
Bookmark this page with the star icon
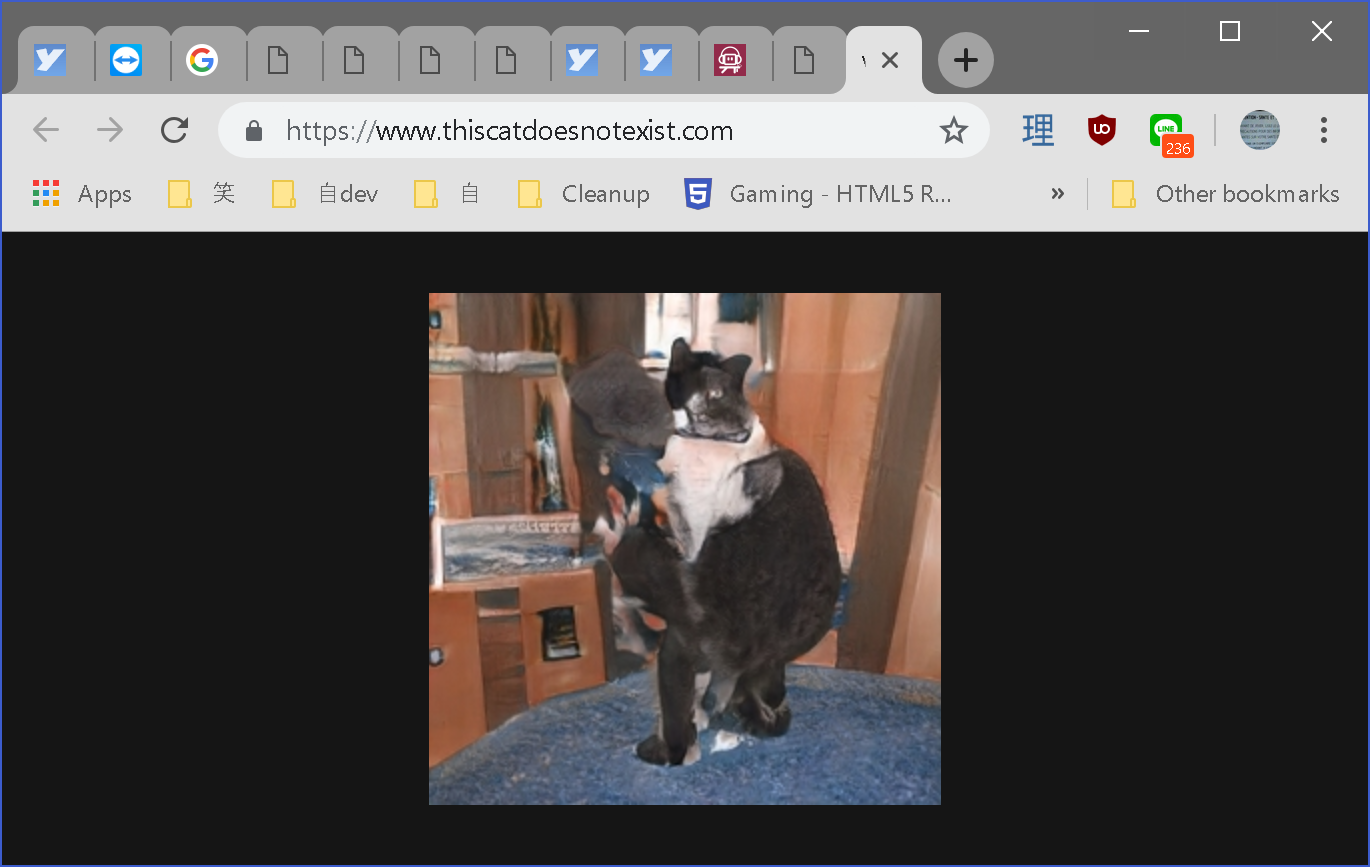(x=953, y=130)
